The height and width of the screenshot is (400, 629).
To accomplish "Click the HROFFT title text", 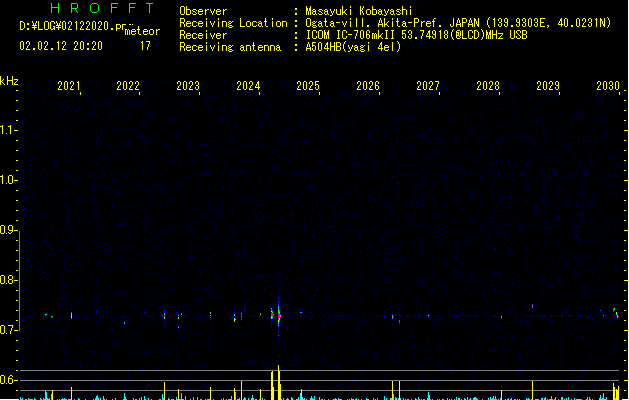I will point(103,8).
